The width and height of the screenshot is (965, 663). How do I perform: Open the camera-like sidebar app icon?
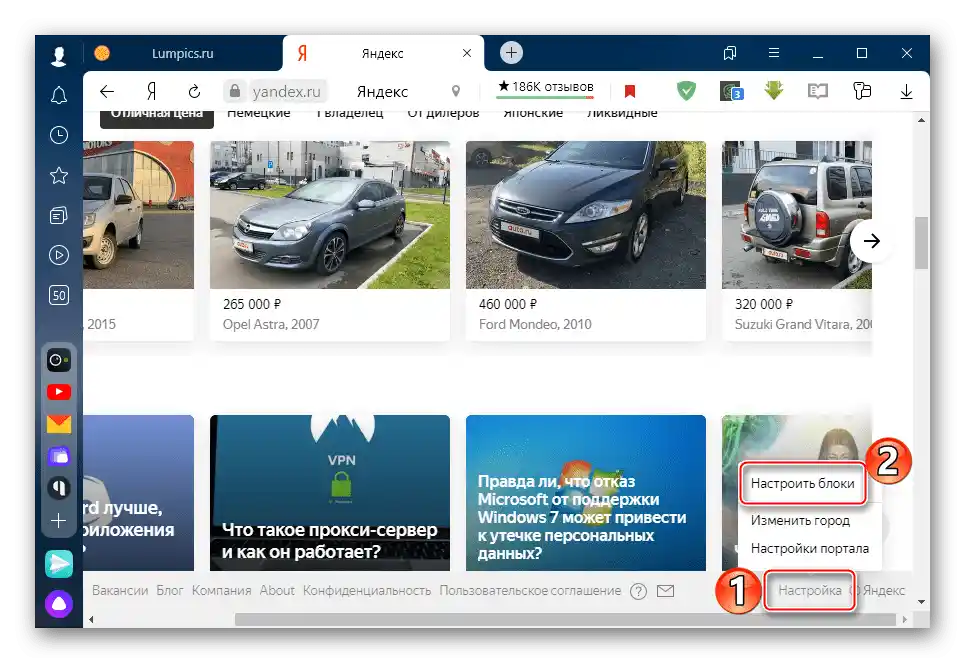coord(59,360)
